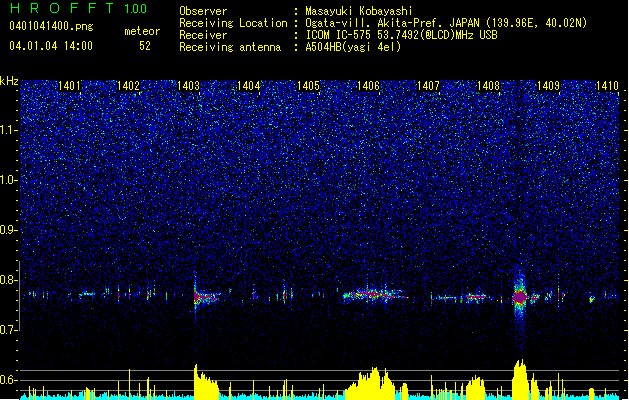
Task: Click the 1.1 kHz frequency label
Action: coord(9,130)
